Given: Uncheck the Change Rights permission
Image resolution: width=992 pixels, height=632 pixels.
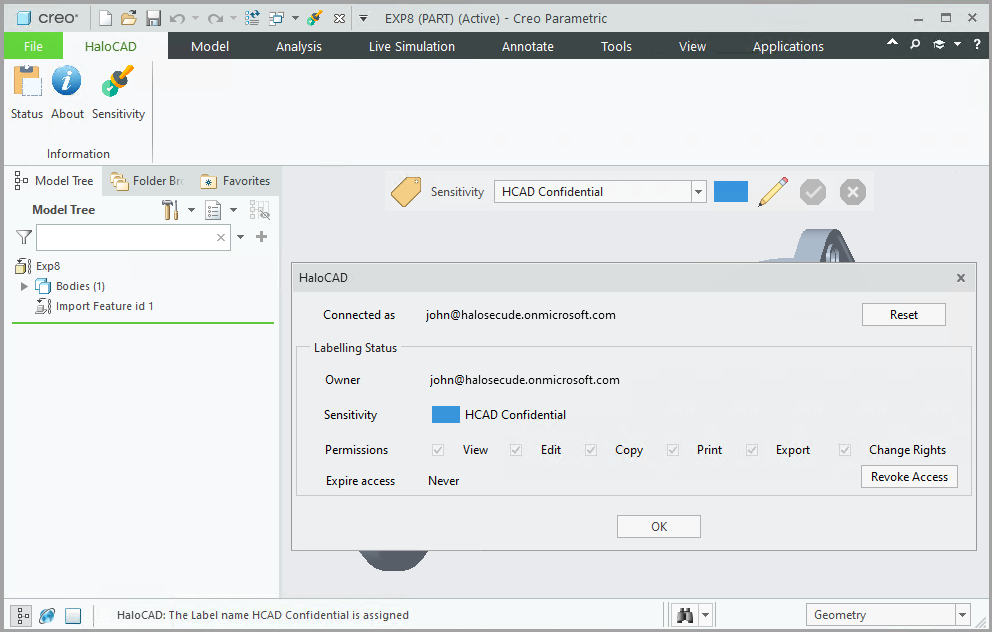Looking at the screenshot, I should pos(844,450).
